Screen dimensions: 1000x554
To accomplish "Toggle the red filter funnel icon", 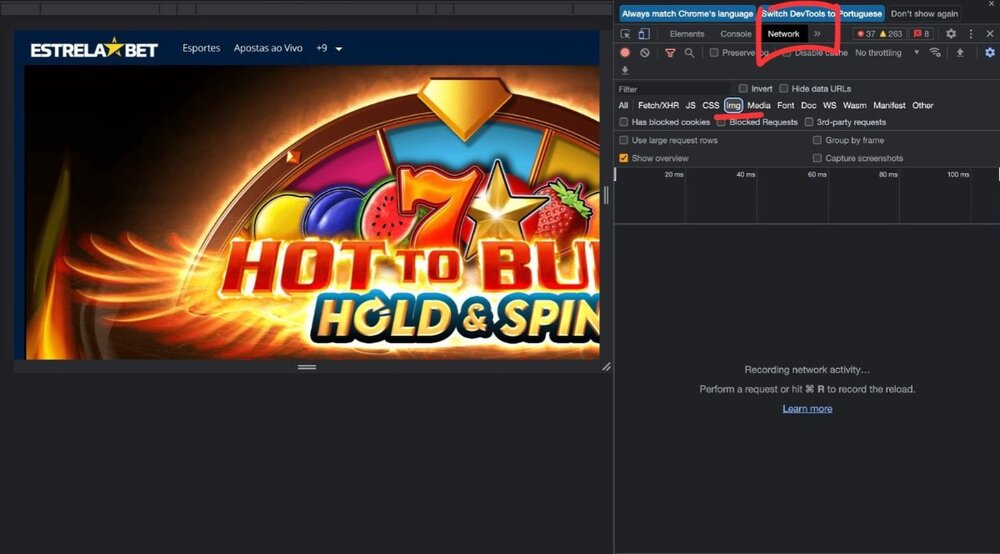I will coord(670,53).
